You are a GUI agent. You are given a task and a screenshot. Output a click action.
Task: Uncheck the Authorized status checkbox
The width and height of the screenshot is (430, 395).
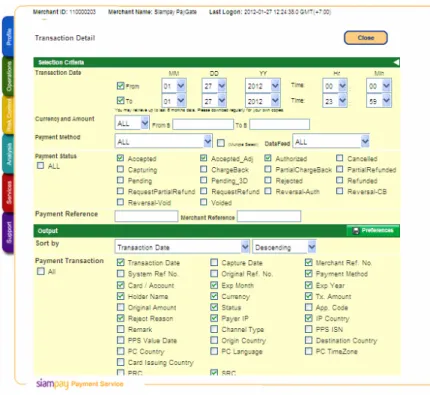point(268,158)
